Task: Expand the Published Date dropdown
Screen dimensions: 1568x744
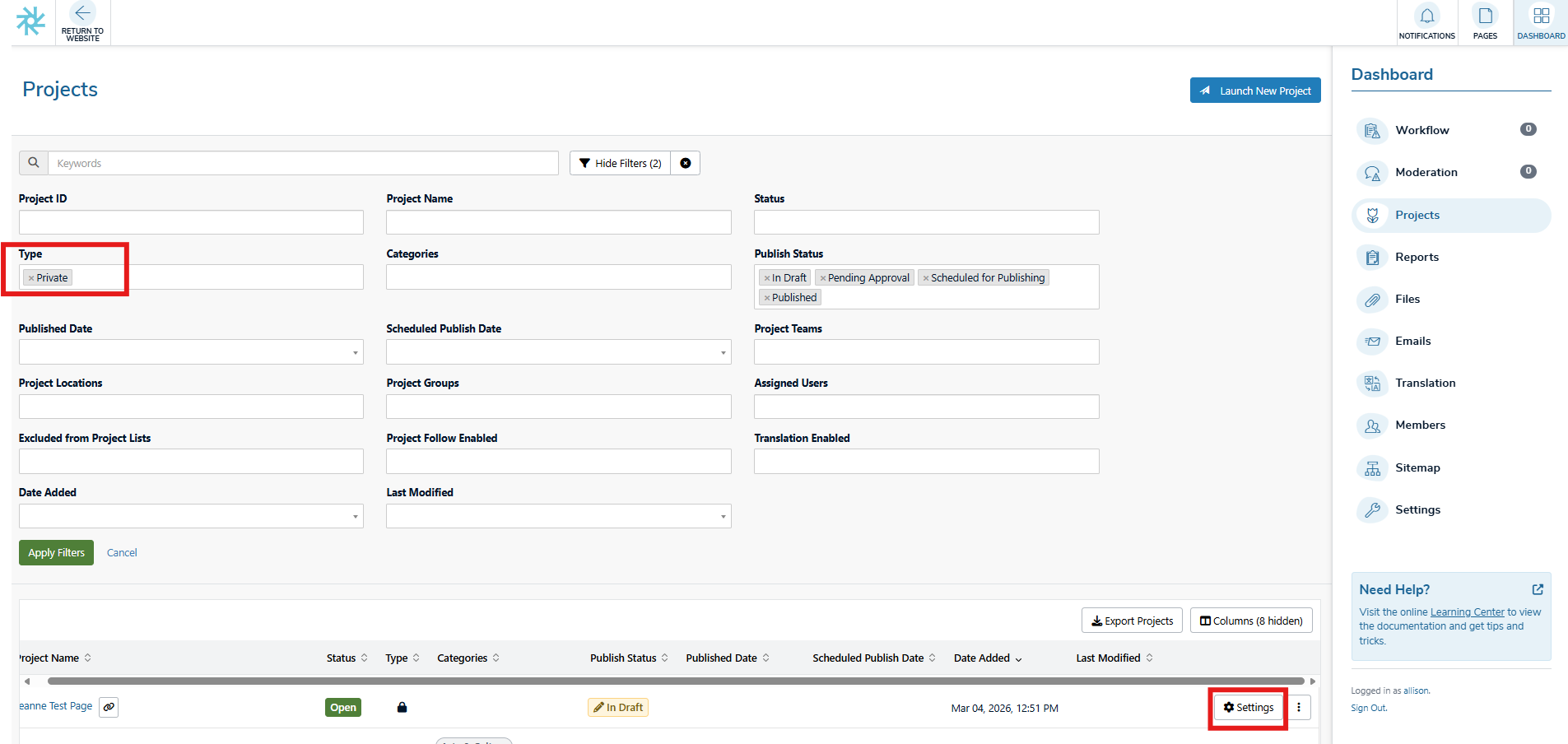Action: pos(191,352)
